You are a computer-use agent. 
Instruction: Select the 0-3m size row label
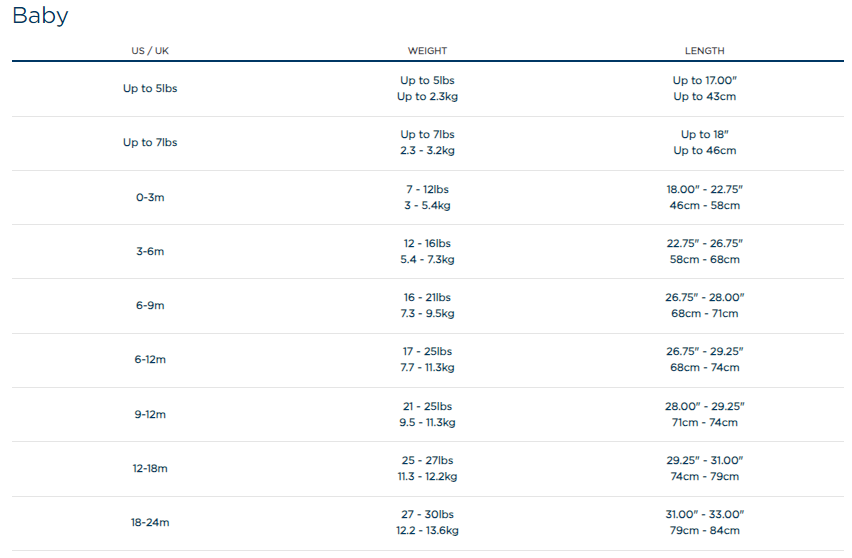coord(150,197)
